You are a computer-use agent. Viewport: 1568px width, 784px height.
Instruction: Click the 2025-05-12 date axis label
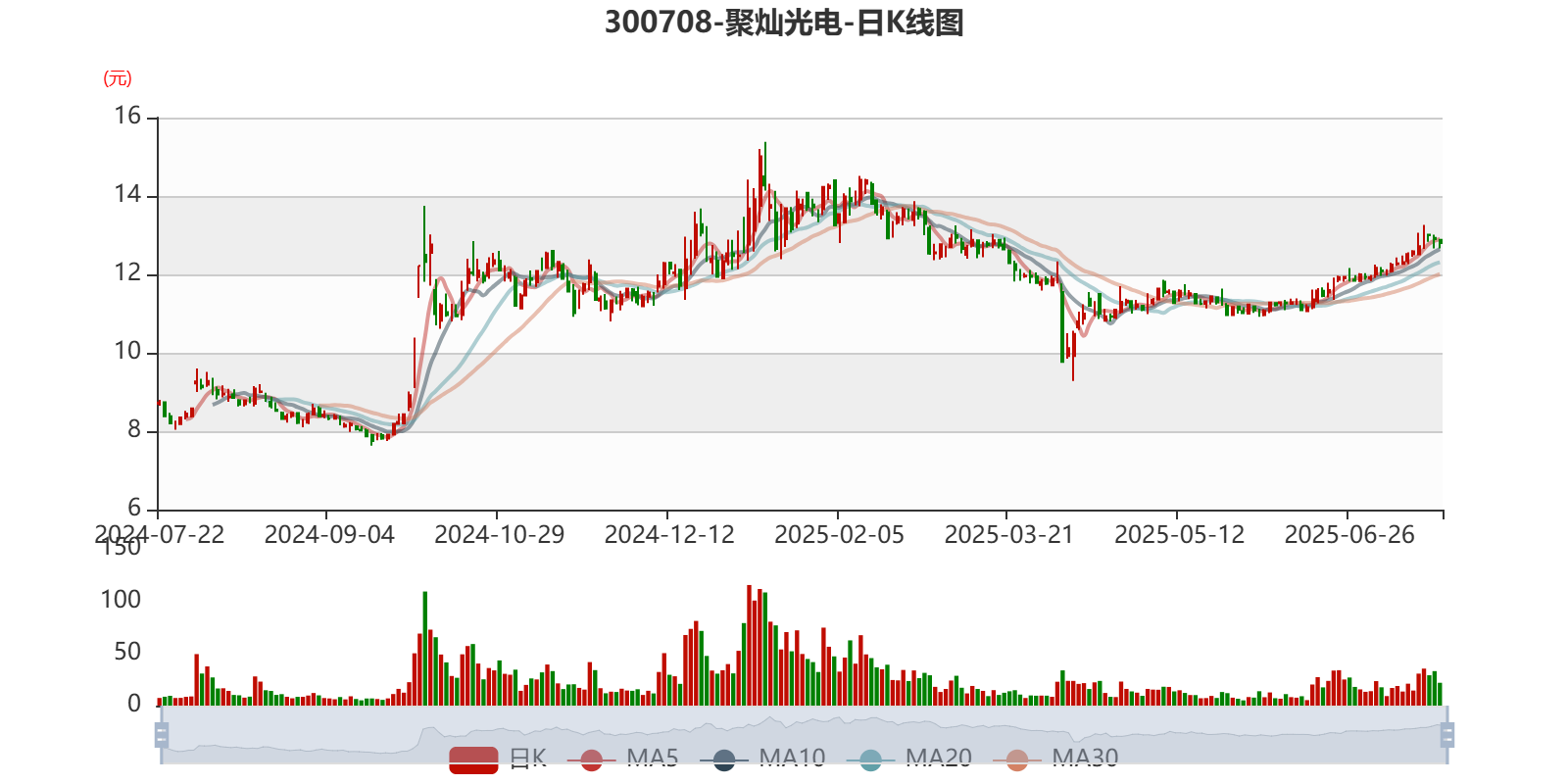(1179, 534)
